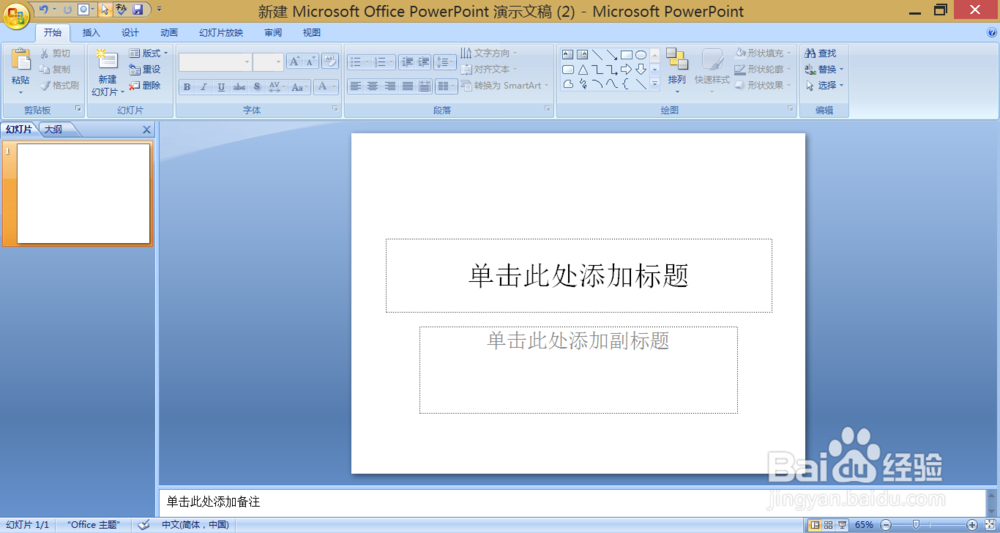Select the Down Arrow shape
The image size is (1000, 533).
pos(641,69)
